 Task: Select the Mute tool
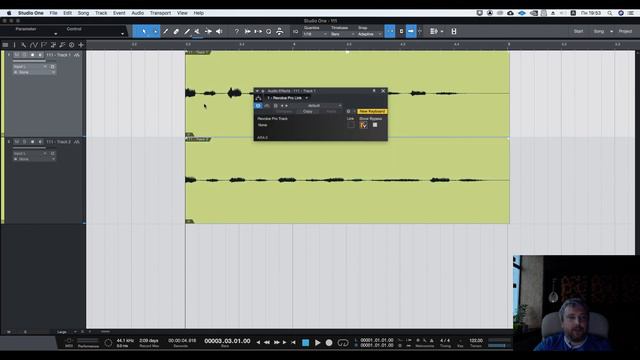pos(197,31)
